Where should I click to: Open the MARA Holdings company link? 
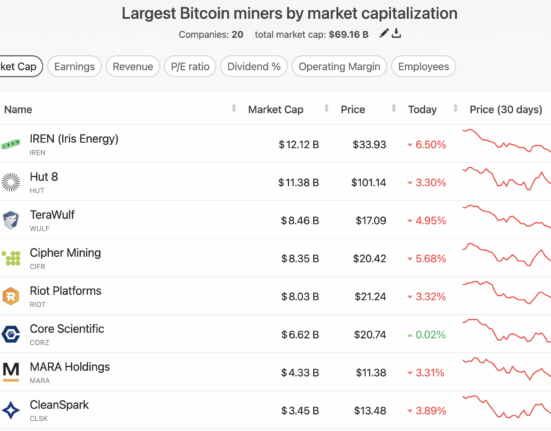70,367
